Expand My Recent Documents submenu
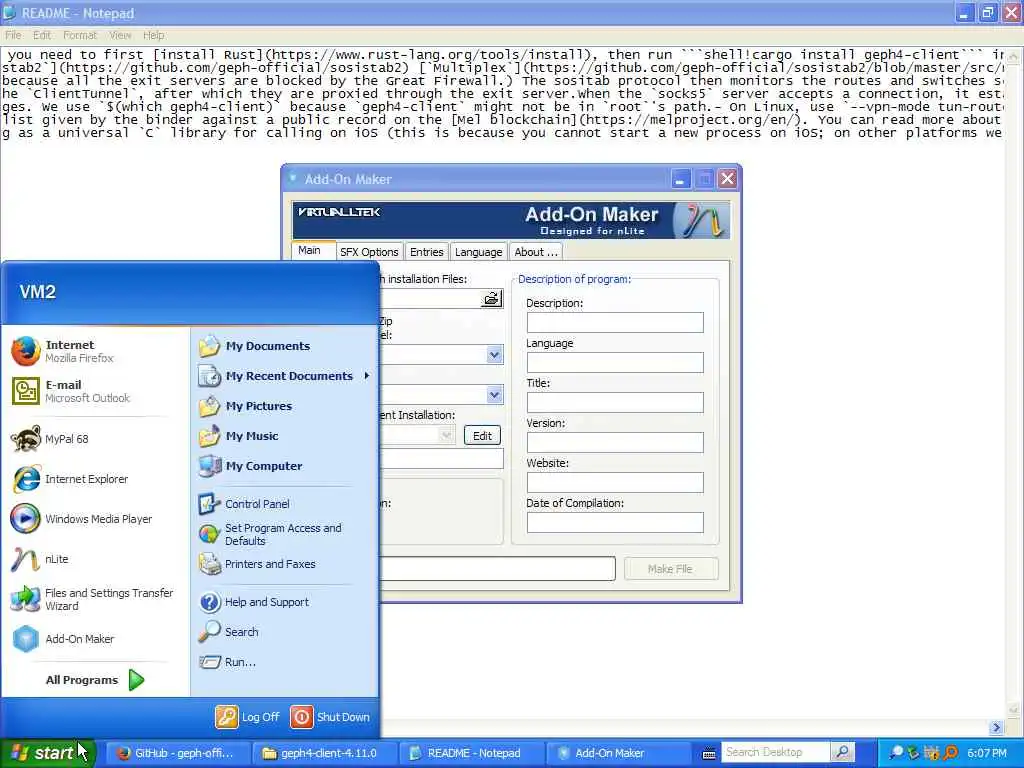This screenshot has width=1024, height=768. [x=284, y=376]
